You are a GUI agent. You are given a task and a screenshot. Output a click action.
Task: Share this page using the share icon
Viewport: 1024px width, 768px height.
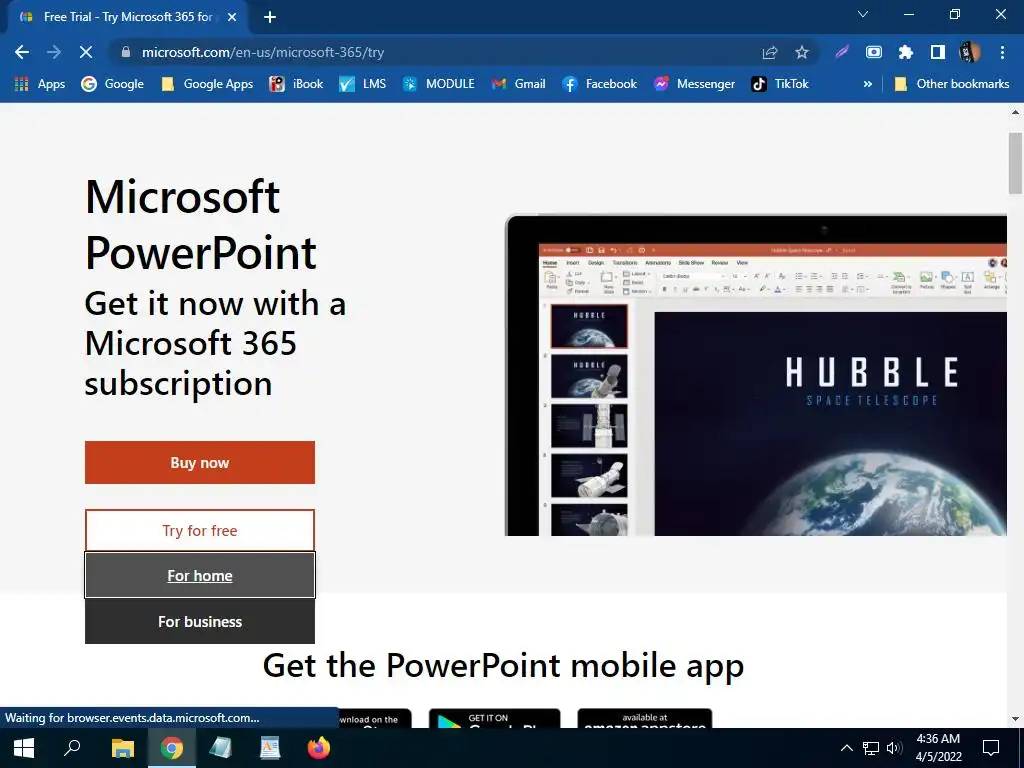pyautogui.click(x=770, y=52)
